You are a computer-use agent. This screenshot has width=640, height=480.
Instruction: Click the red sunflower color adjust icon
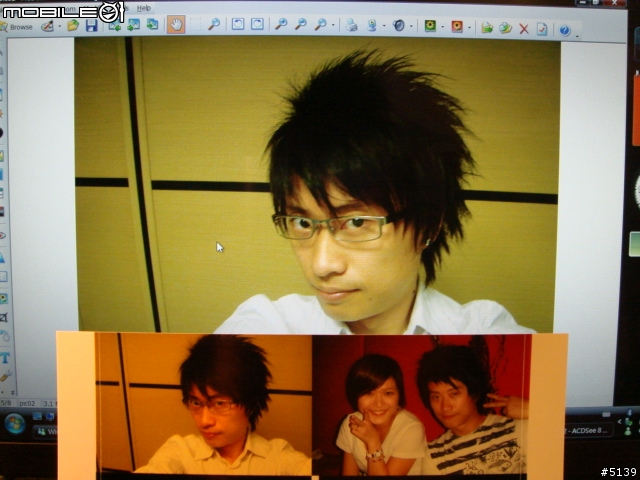coord(457,27)
